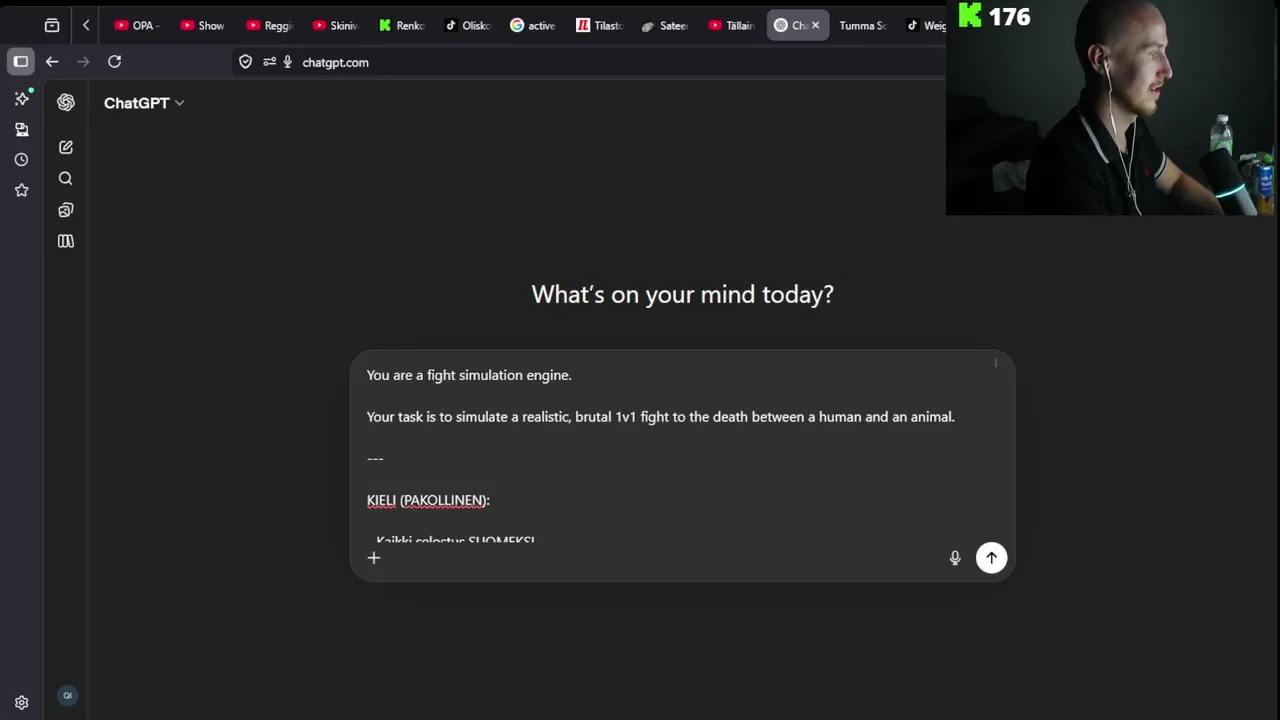Switch to the Show YouTube tab

(203, 25)
